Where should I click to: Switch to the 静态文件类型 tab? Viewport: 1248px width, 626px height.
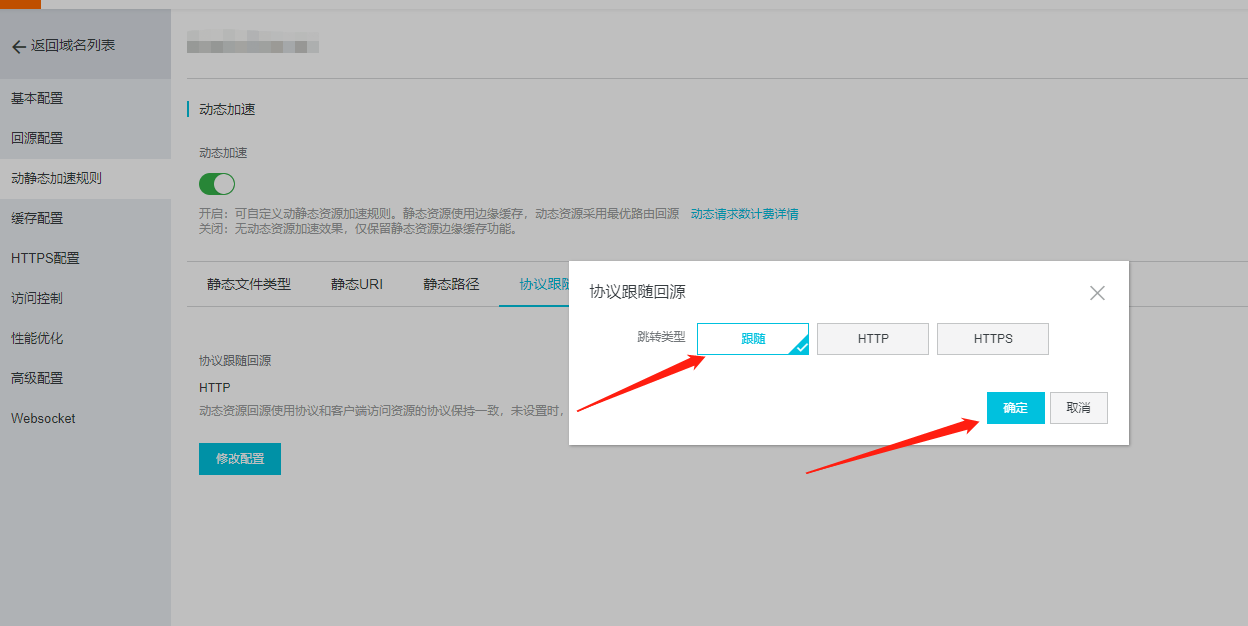(x=249, y=284)
